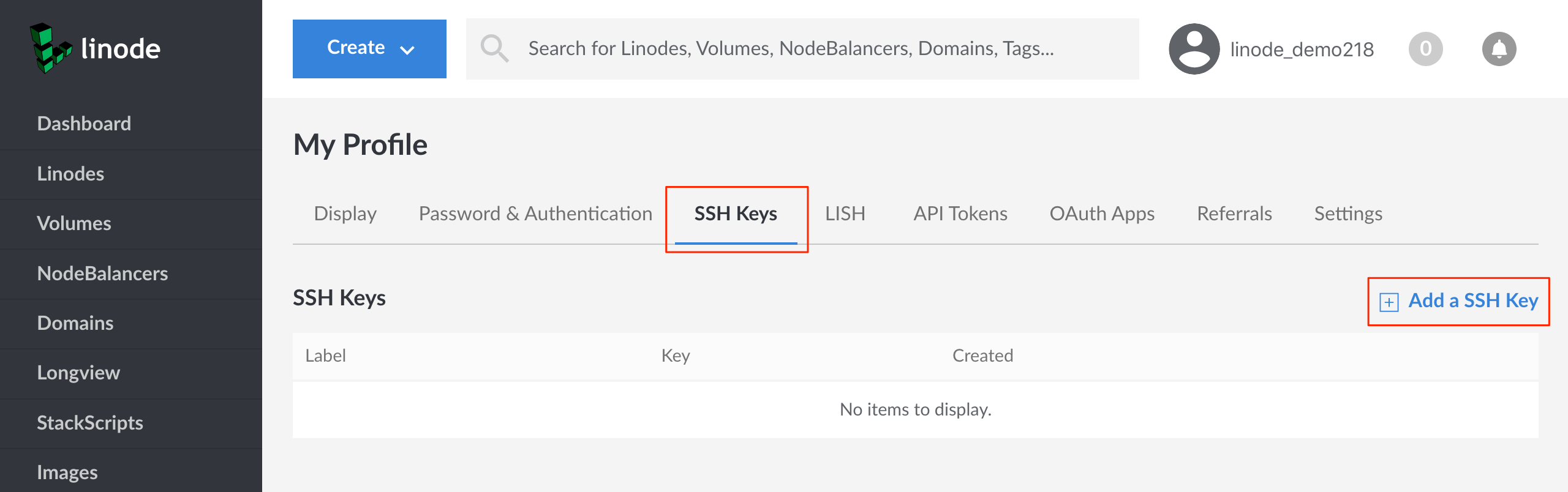Screen dimensions: 1568x492
Task: Go to the API Tokens tab
Action: click(960, 214)
